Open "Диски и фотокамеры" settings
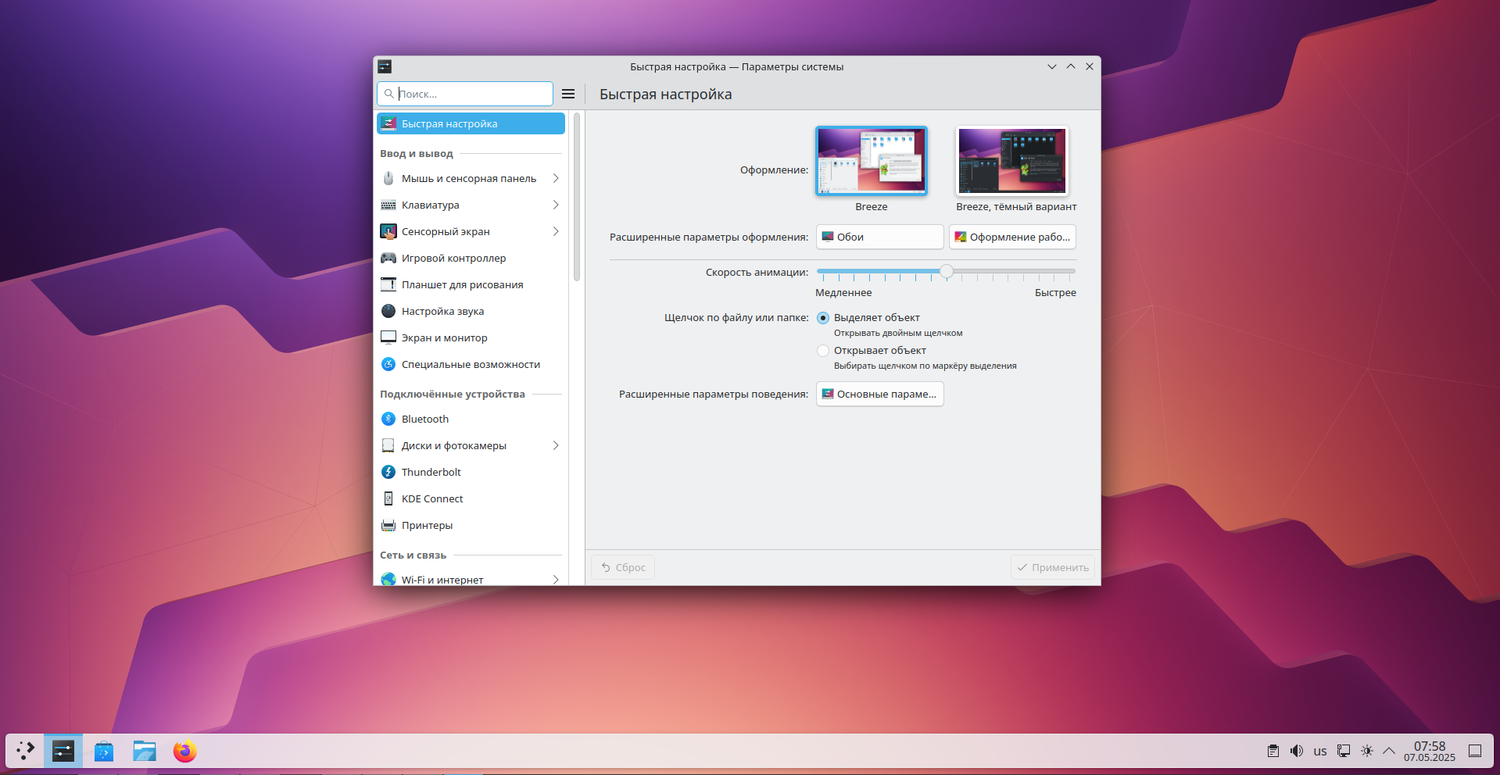Image resolution: width=1500 pixels, height=775 pixels. [471, 445]
